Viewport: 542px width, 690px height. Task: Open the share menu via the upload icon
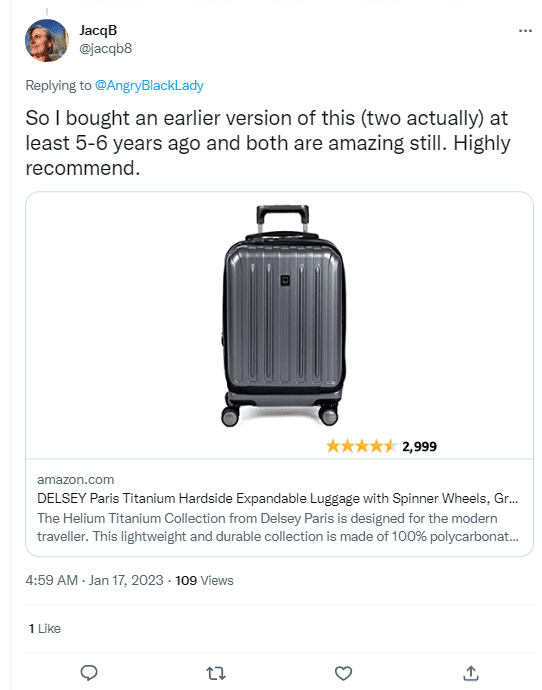tap(471, 672)
